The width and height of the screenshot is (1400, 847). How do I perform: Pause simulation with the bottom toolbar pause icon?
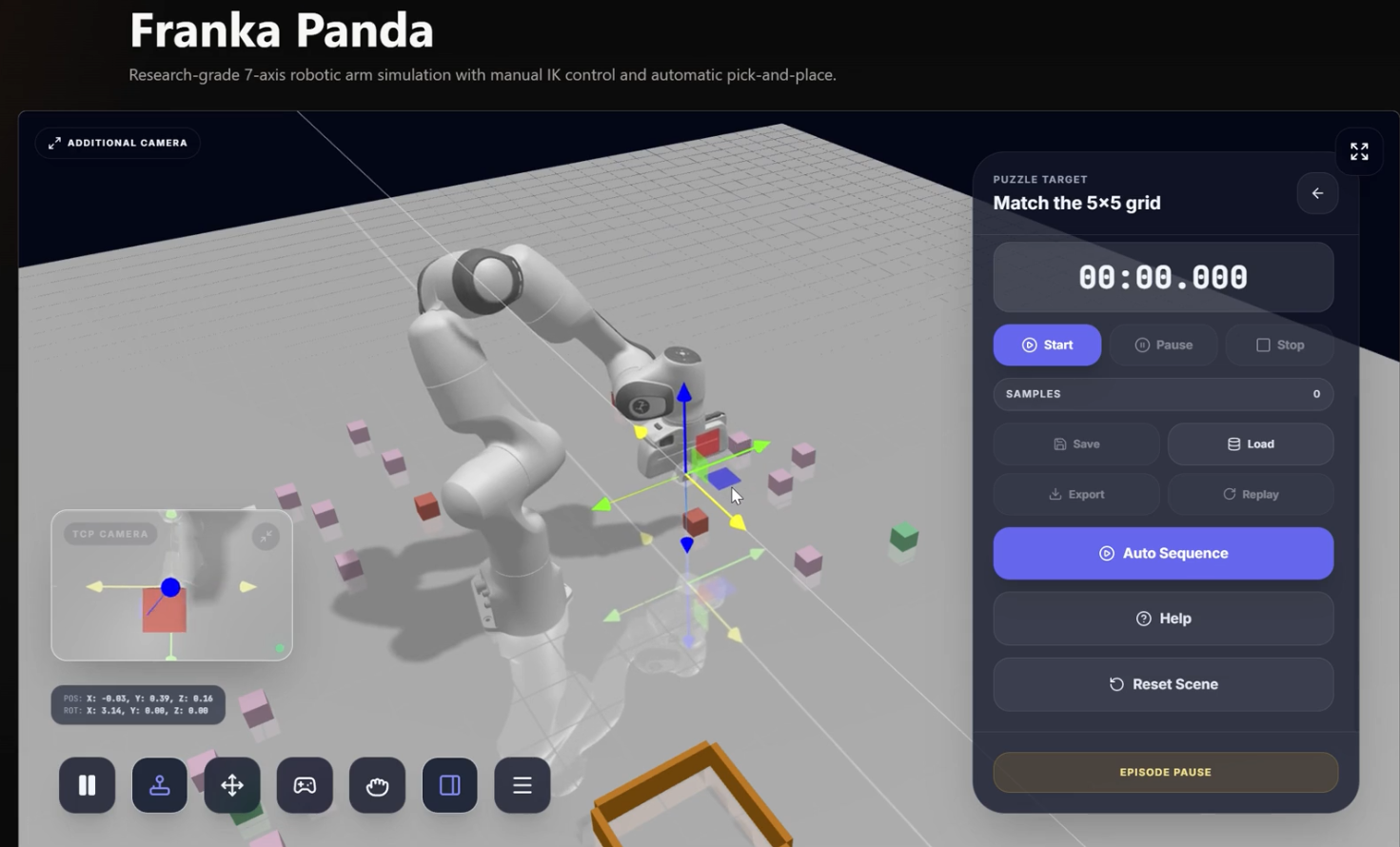pos(87,785)
